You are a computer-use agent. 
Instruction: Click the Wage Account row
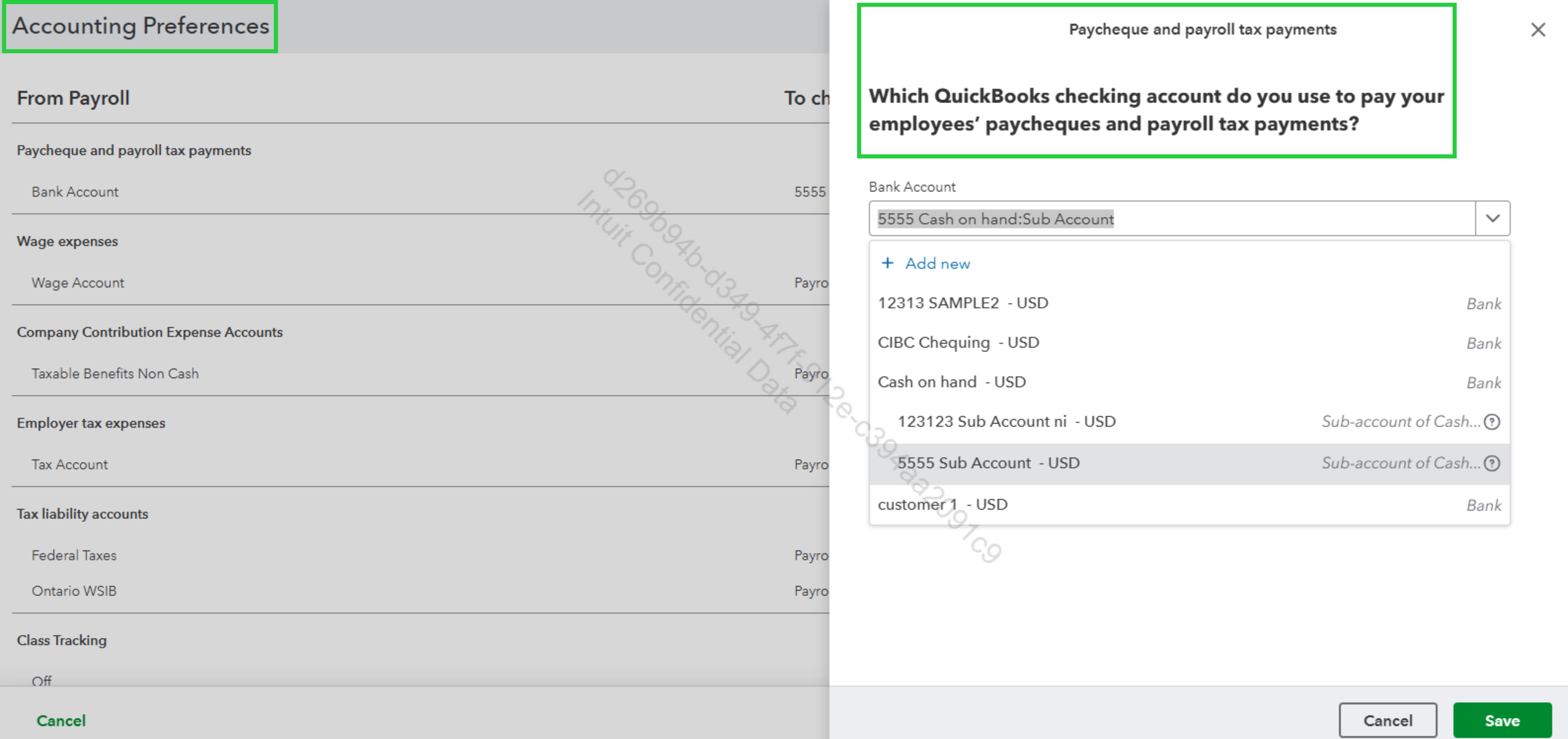[420, 282]
